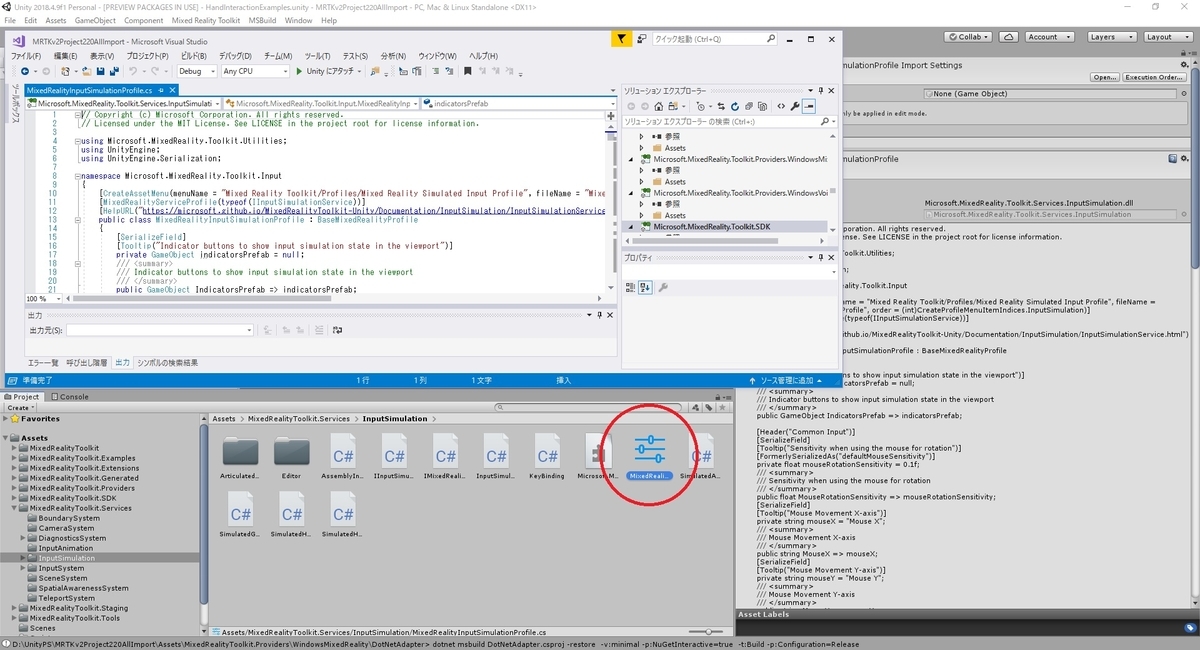Click the Undo icon in Visual Studio toolbar
Image resolution: width=1200 pixels, height=650 pixels.
pos(134,71)
